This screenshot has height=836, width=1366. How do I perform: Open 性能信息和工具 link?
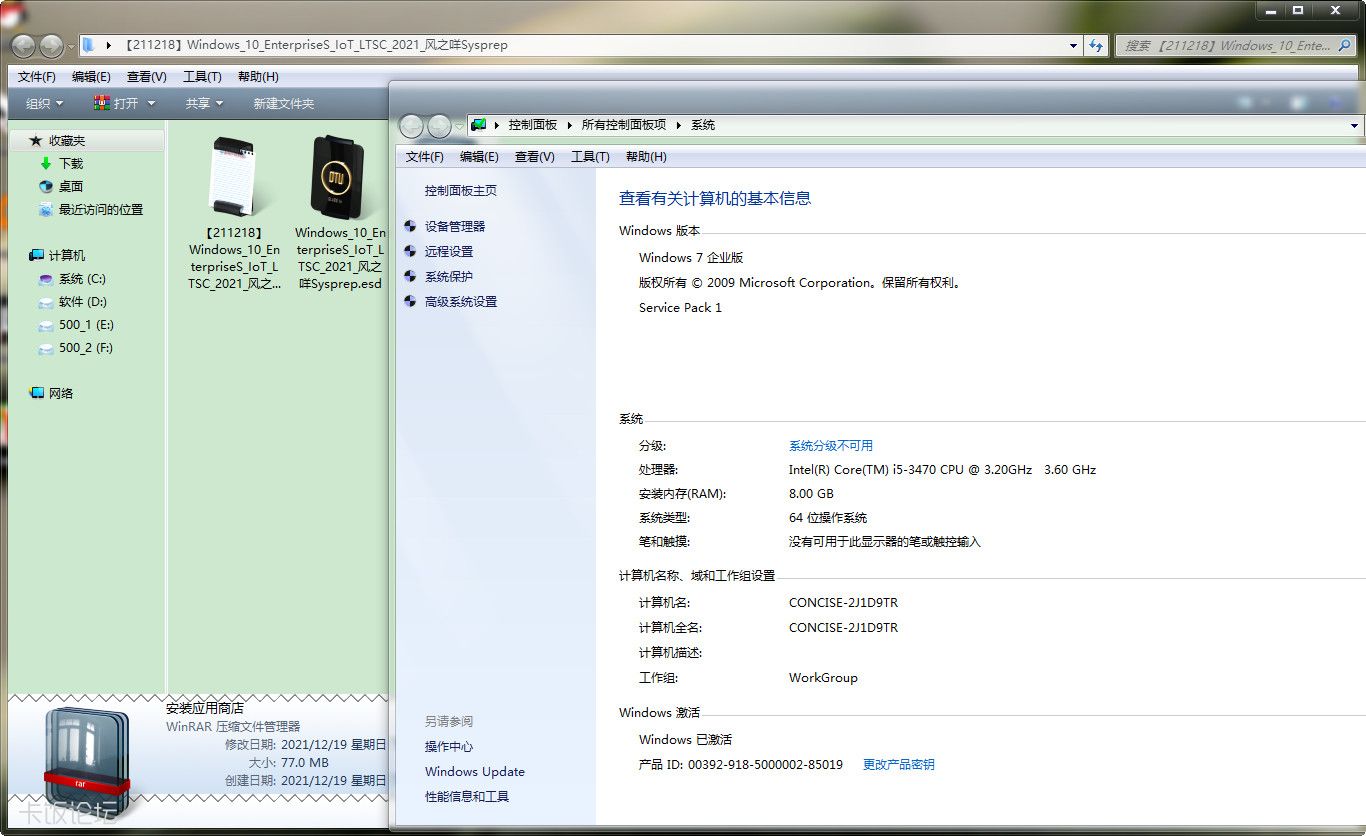click(x=467, y=797)
